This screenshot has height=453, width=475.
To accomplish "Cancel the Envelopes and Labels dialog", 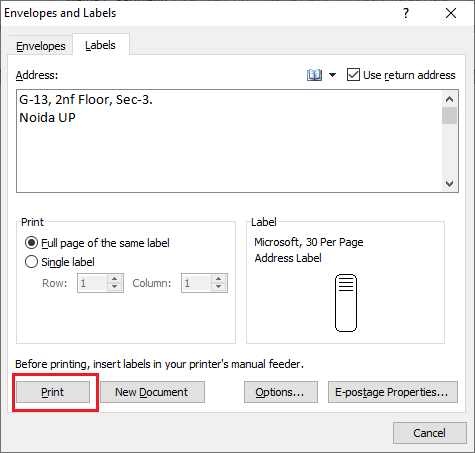I will click(x=429, y=433).
